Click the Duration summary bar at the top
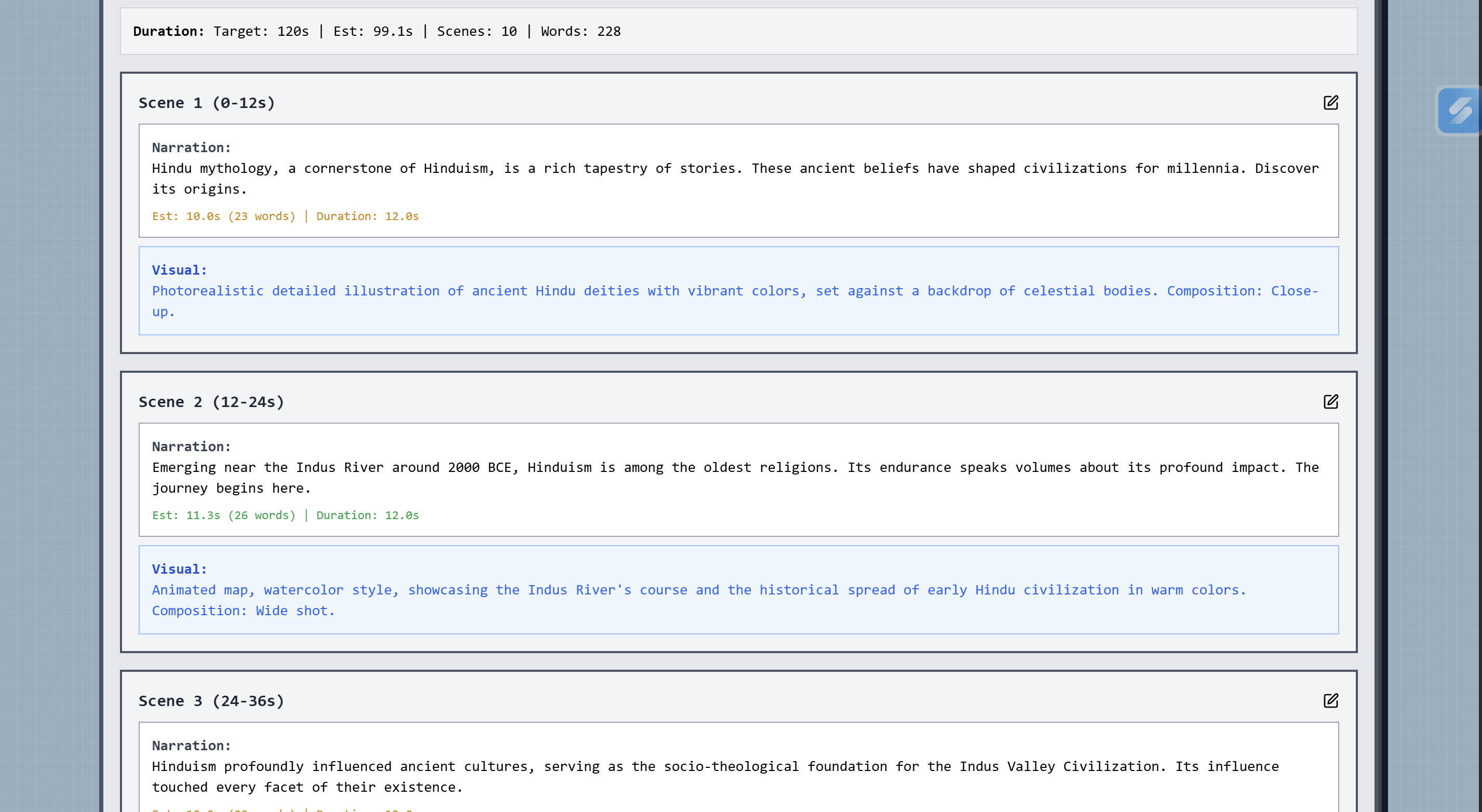 click(x=738, y=31)
